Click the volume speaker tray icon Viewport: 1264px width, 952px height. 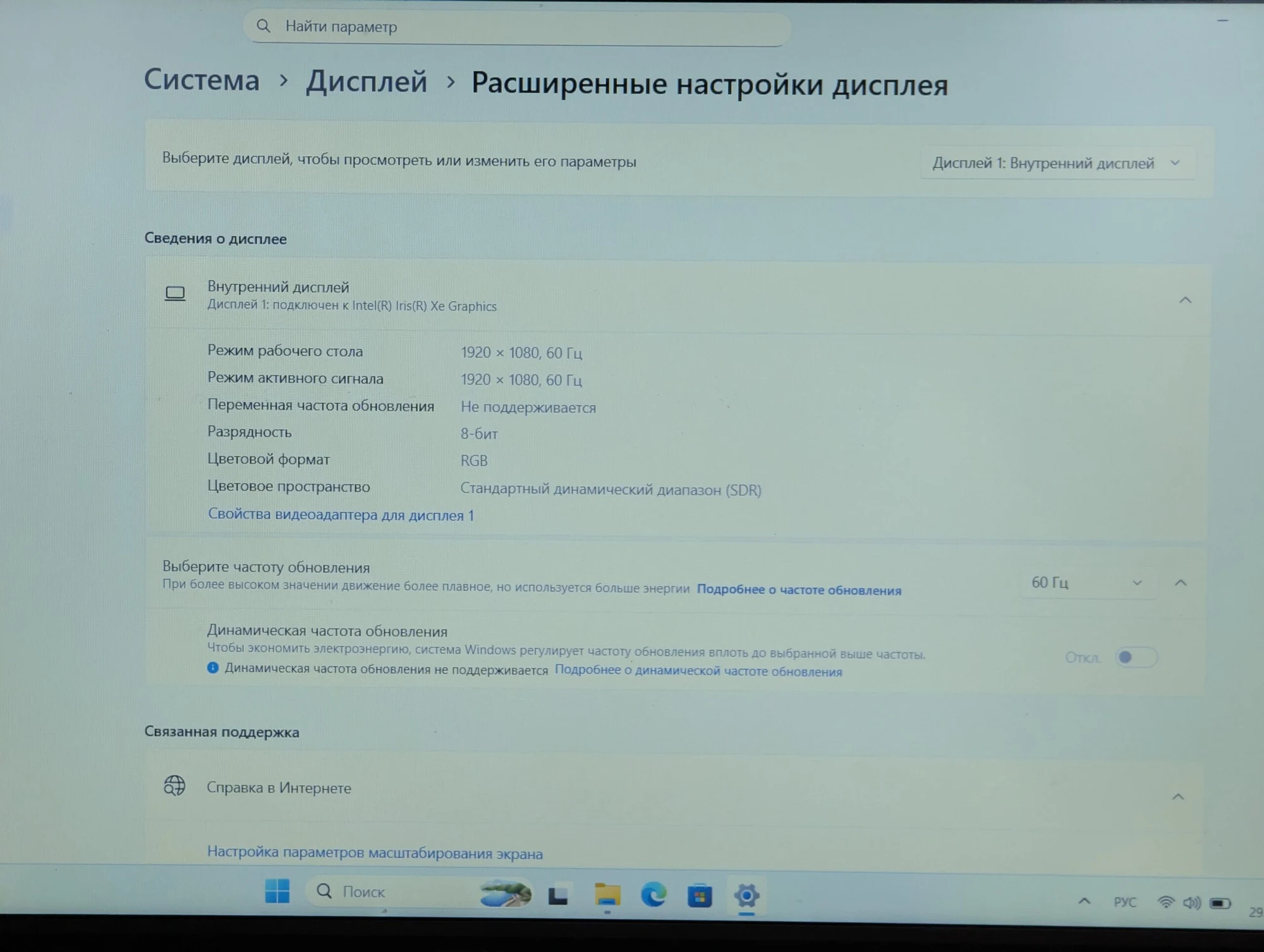(1192, 903)
